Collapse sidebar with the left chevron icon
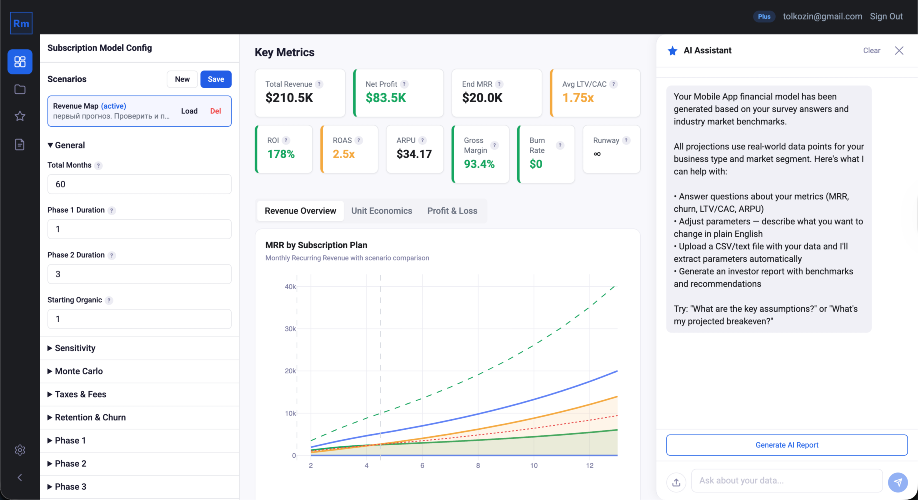The width and height of the screenshot is (918, 500). 19,478
